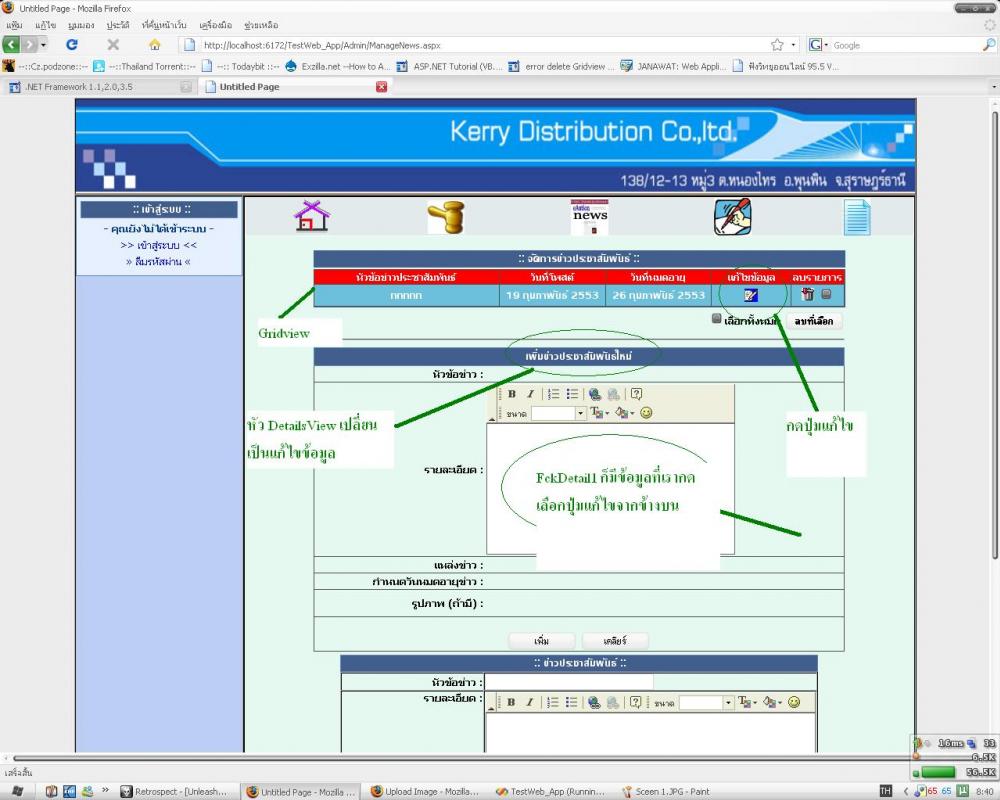This screenshot has width=1000, height=800.
Task: Click the delete selected button below grid
Action: 814,321
